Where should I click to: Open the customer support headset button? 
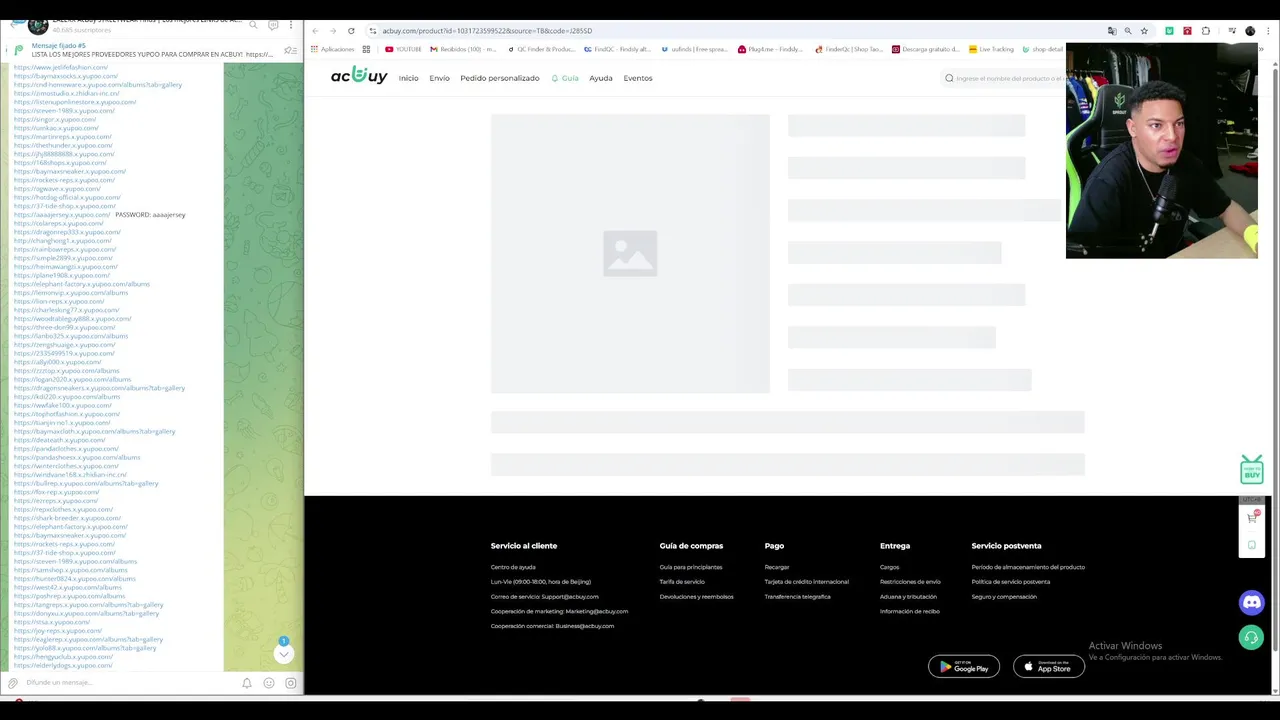point(1251,637)
